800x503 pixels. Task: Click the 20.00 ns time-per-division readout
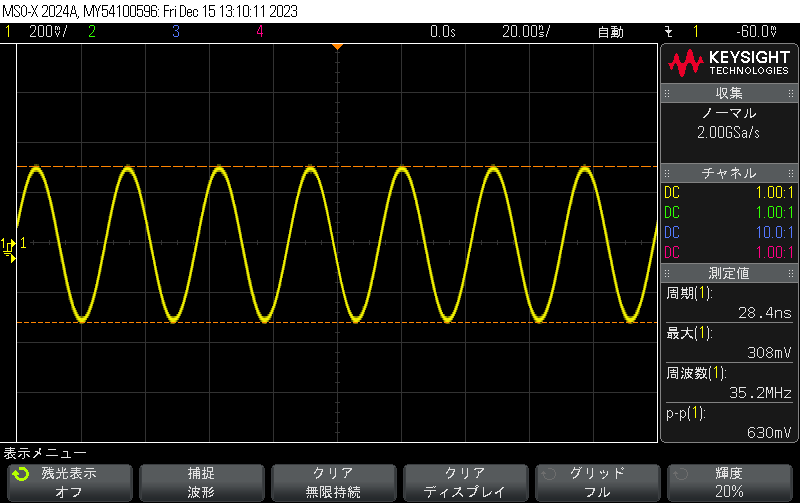click(x=524, y=31)
